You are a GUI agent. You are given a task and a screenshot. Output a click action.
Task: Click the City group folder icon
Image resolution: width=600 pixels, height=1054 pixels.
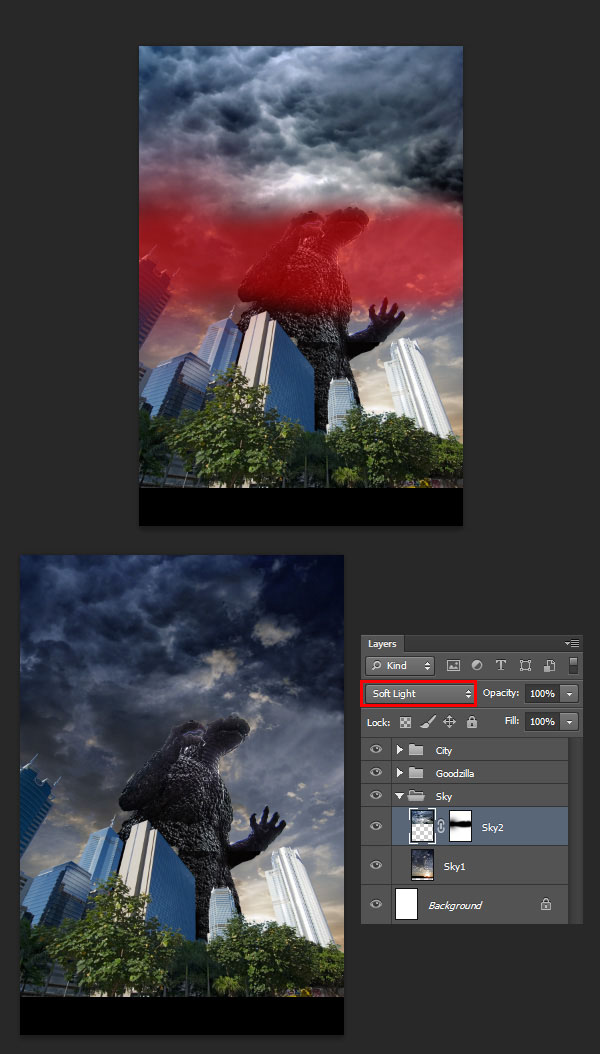pos(417,749)
